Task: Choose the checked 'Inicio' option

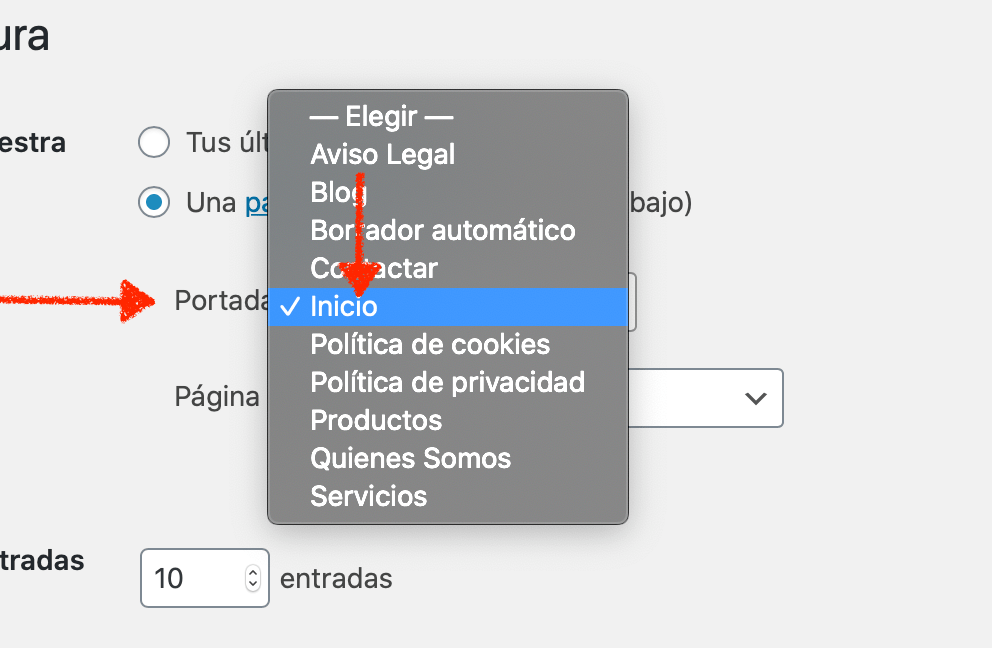Action: click(x=448, y=307)
